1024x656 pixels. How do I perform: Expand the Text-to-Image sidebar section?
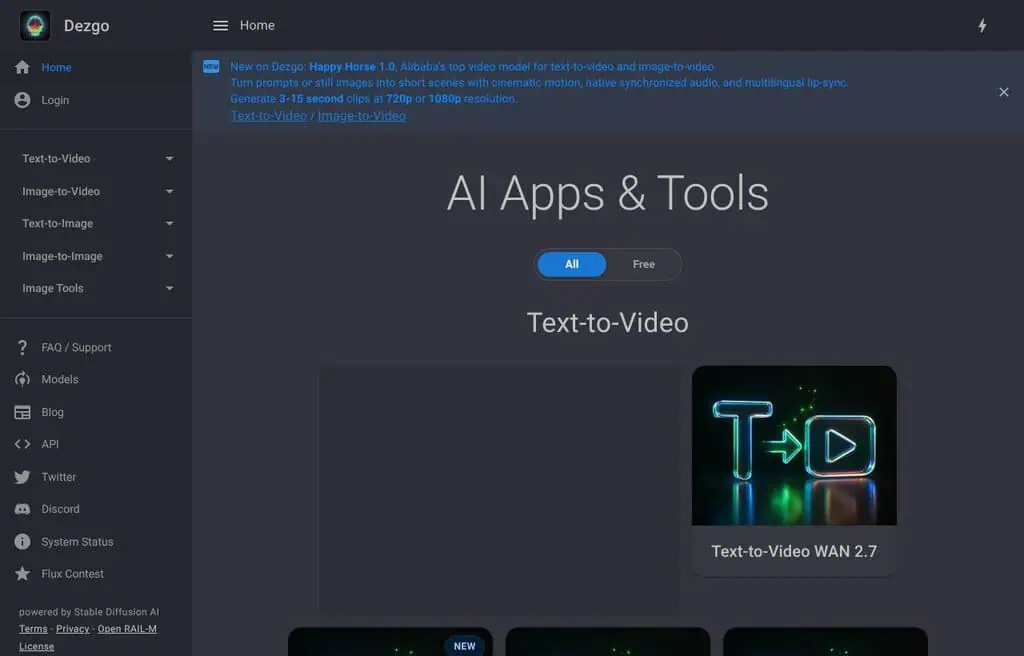click(x=96, y=223)
